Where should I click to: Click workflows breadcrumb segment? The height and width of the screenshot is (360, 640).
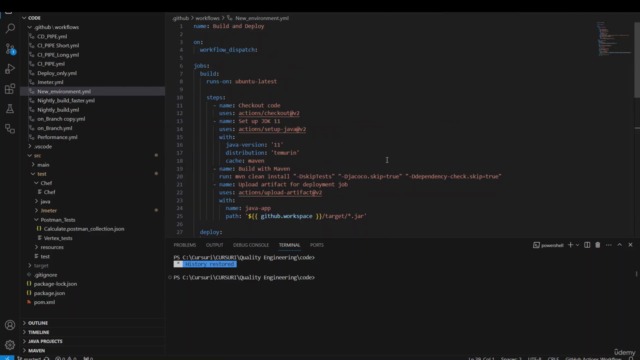[x=207, y=18]
